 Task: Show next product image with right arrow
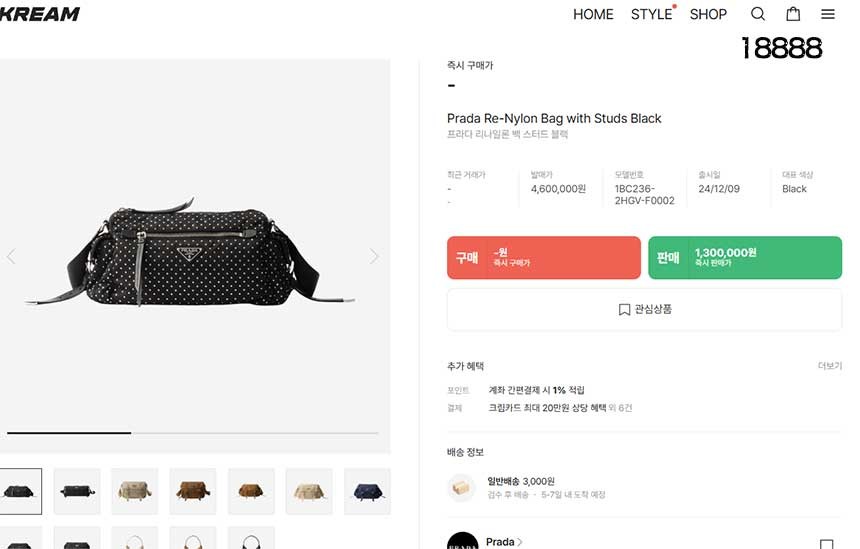(374, 256)
